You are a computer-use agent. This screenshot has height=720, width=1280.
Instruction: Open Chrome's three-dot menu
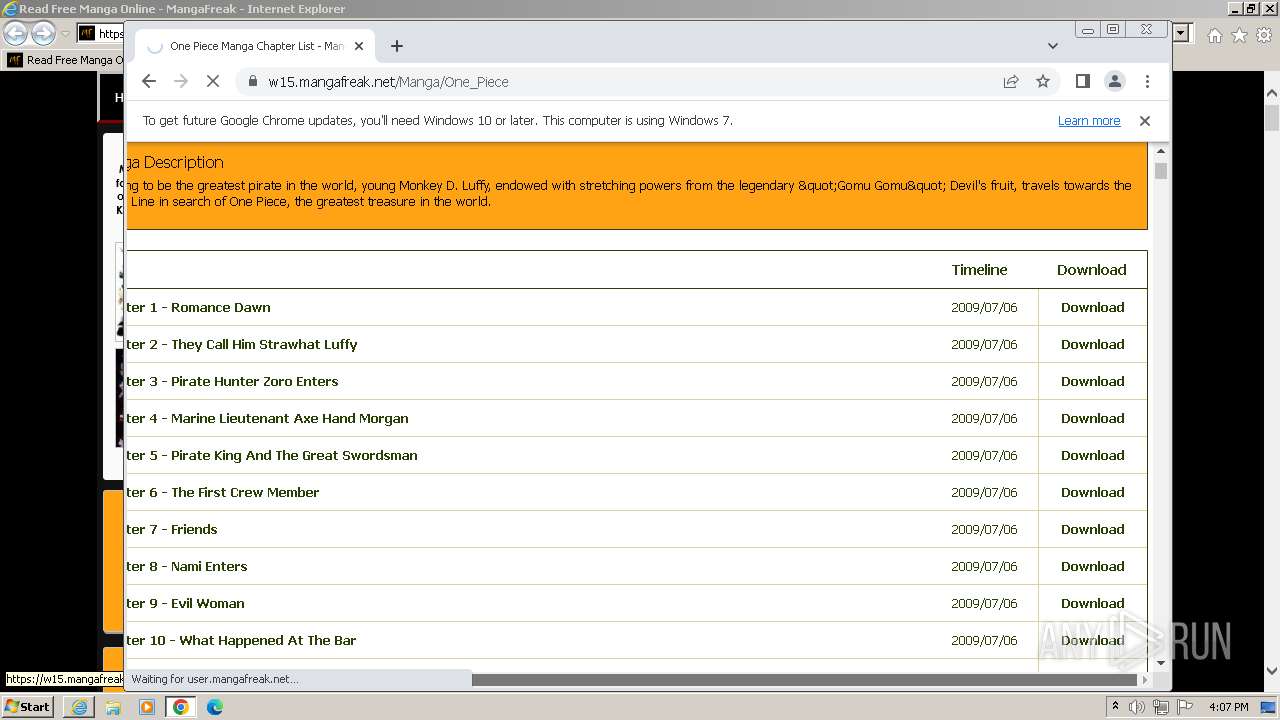(x=1147, y=81)
